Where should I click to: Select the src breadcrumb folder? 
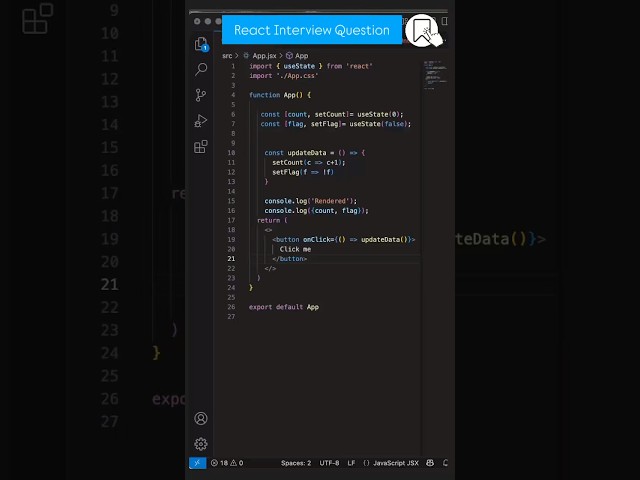click(x=227, y=56)
